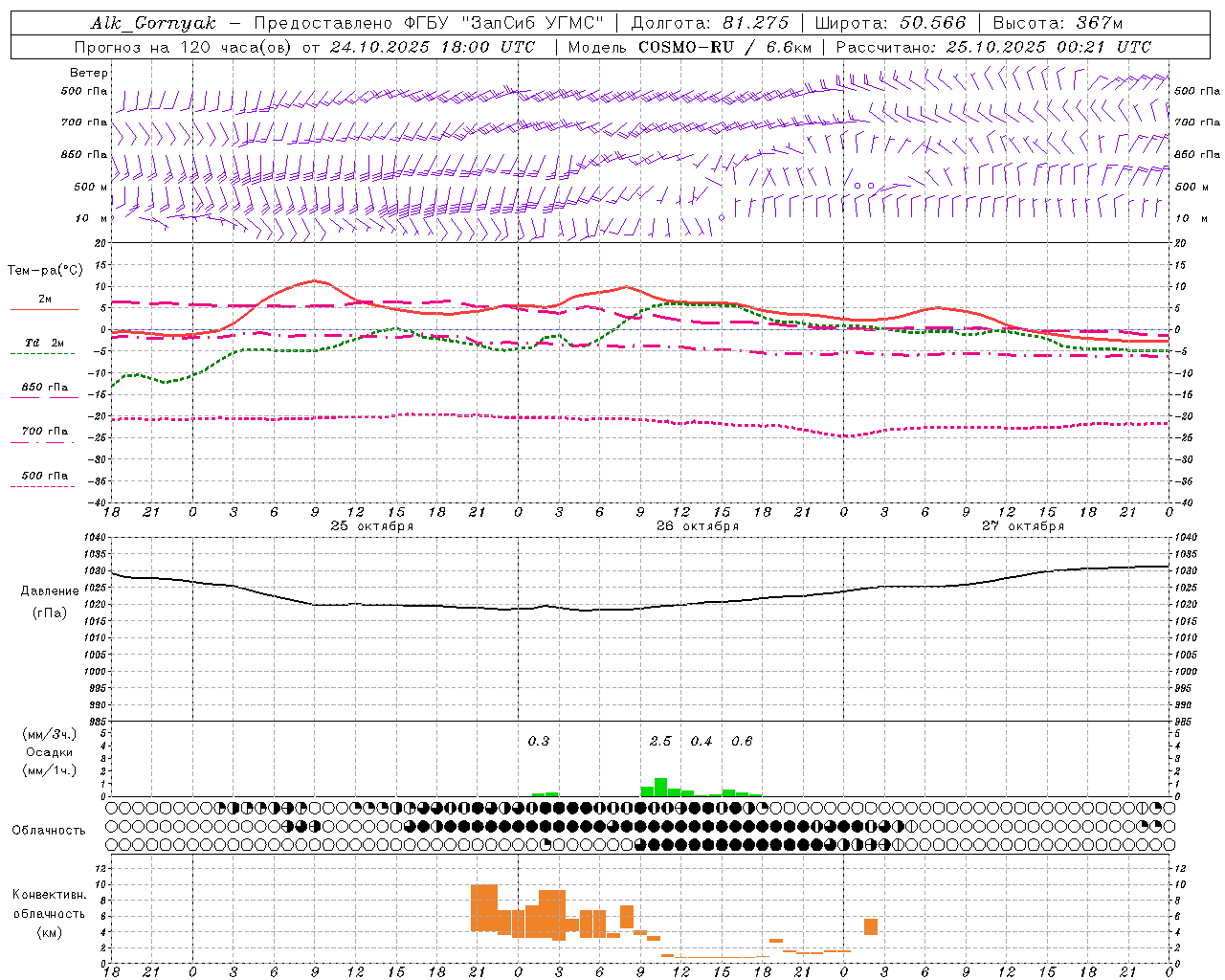1225x980 pixels.
Task: Click the 'Ветер' wind panel label
Action: point(89,73)
